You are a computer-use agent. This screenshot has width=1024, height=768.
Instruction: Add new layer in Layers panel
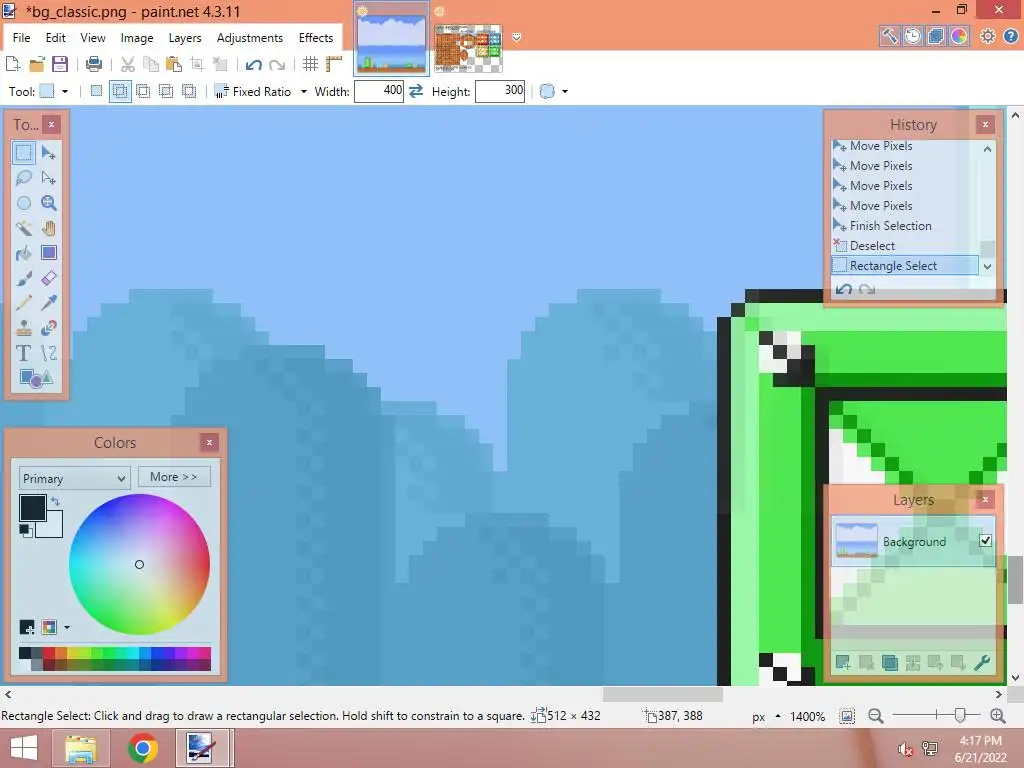click(x=843, y=663)
